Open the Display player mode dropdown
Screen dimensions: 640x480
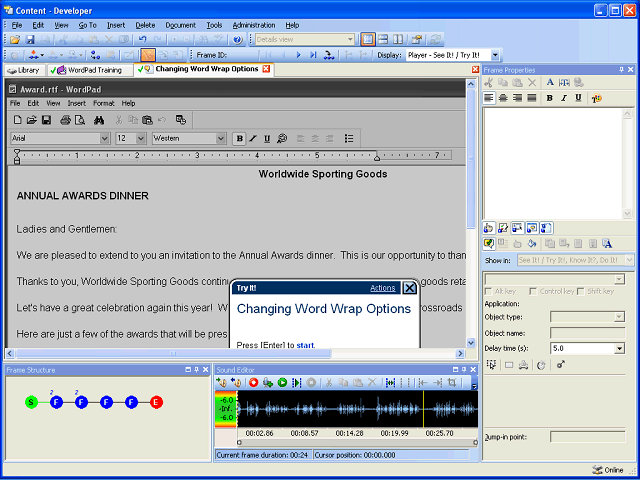point(495,55)
